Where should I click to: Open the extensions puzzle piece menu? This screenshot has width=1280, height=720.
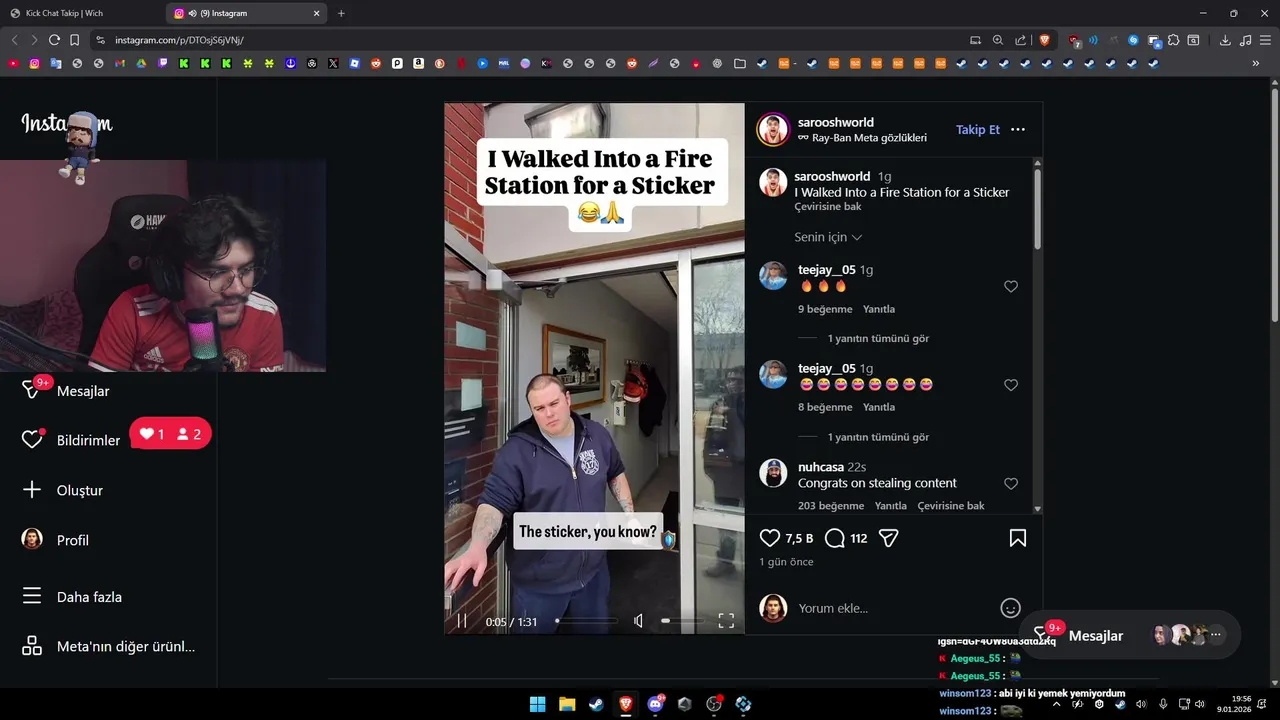[1173, 40]
